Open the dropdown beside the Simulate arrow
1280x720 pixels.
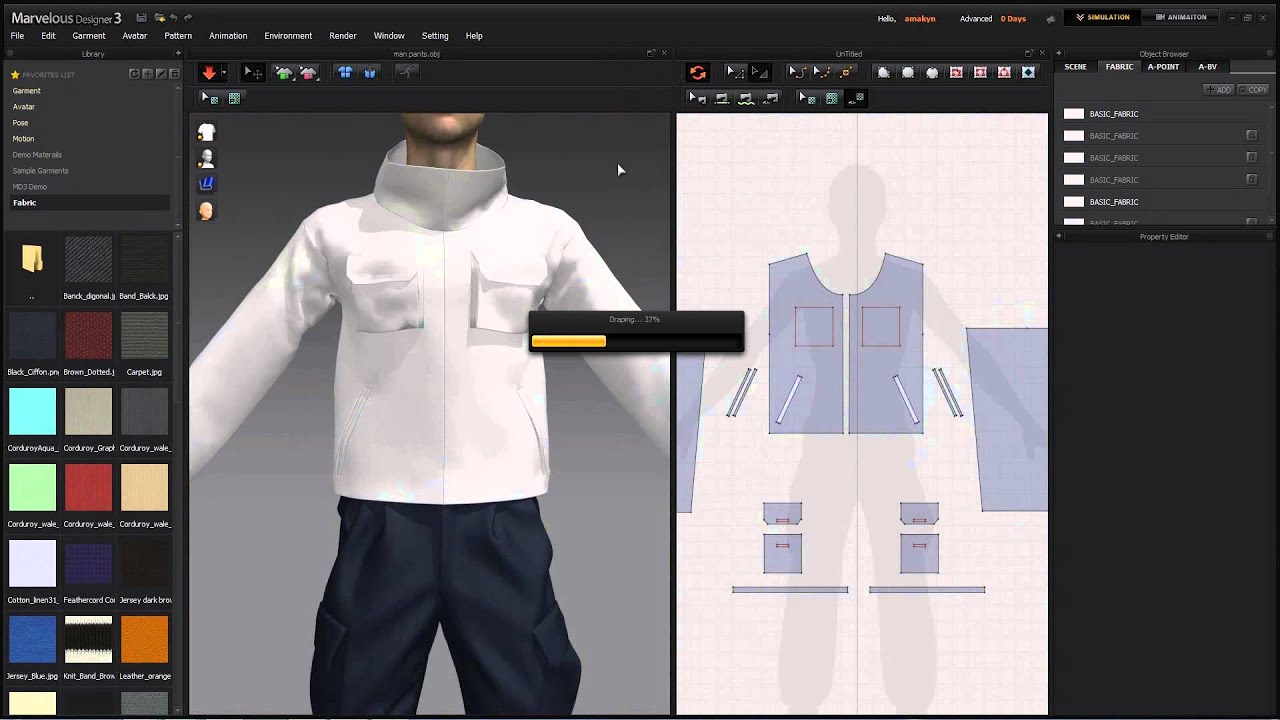[x=224, y=73]
